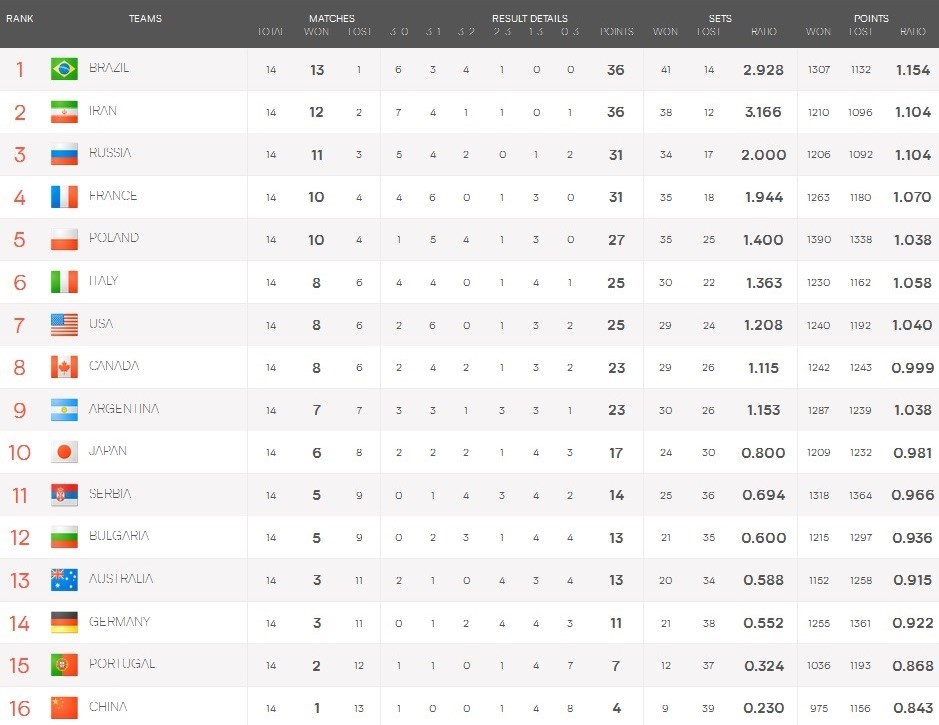Screen dimensions: 939x725
Task: Click the USA flag icon
Action: [x=64, y=325]
